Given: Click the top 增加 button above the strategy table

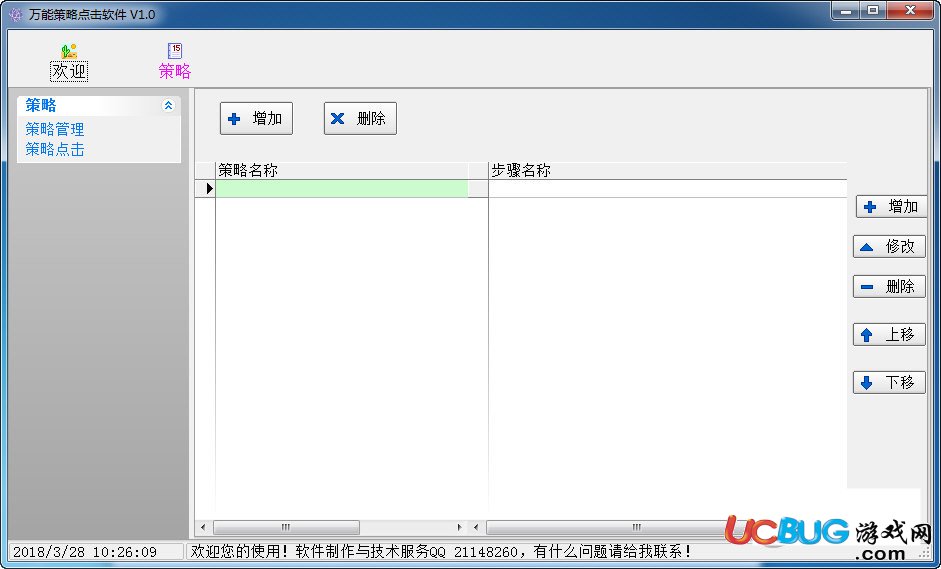Looking at the screenshot, I should click(256, 118).
